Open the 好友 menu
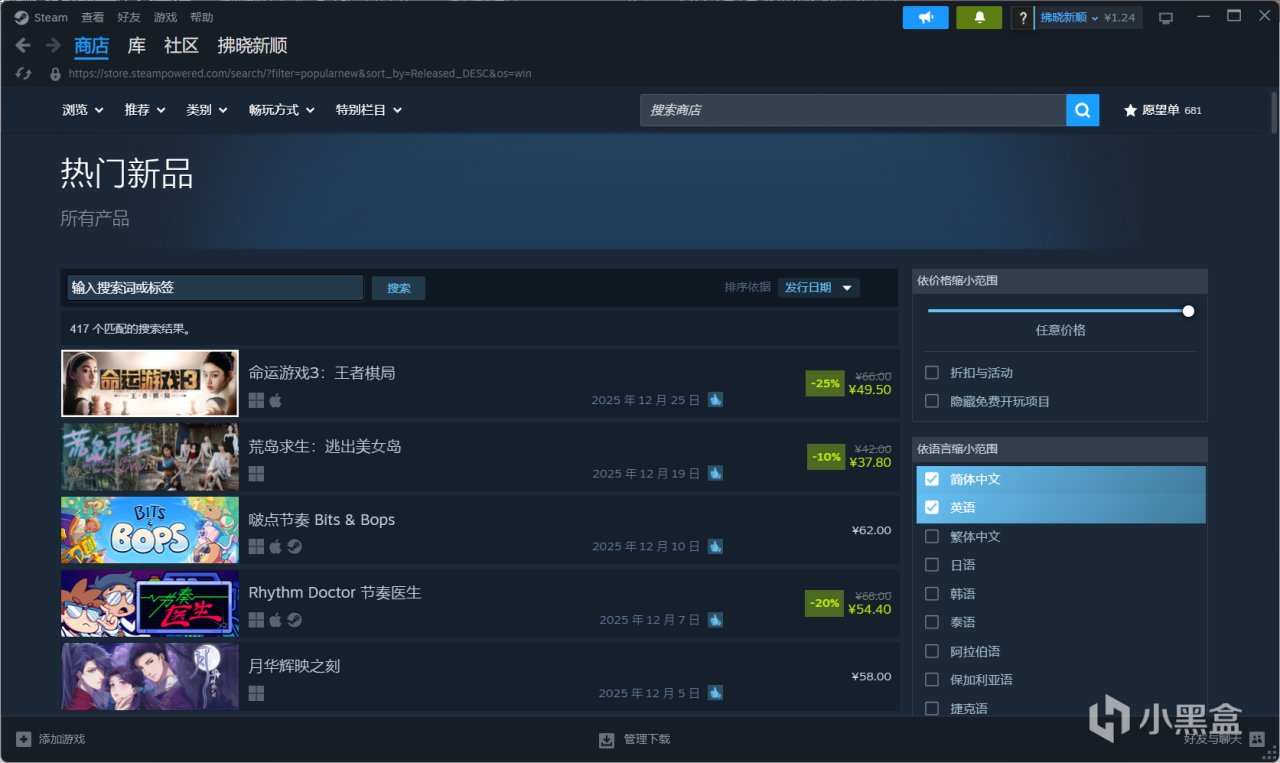 [129, 17]
